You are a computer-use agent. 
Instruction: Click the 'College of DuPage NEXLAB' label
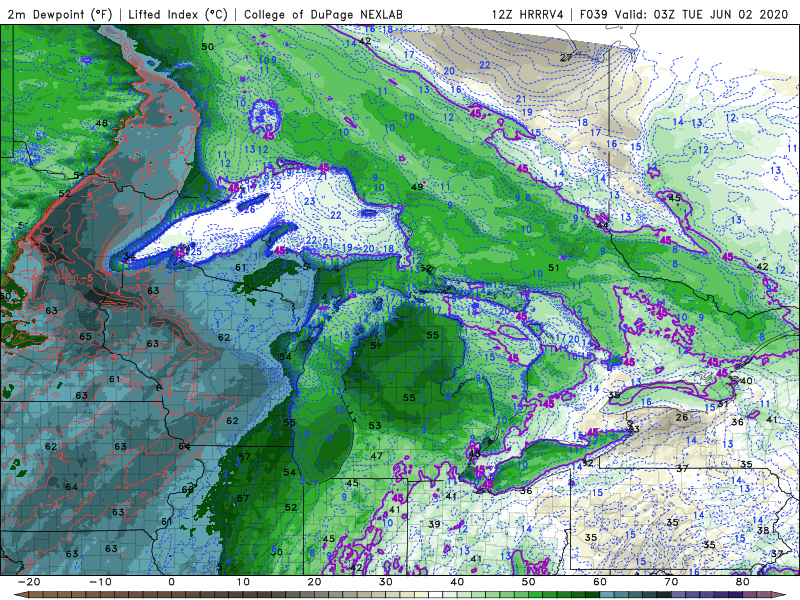323,14
